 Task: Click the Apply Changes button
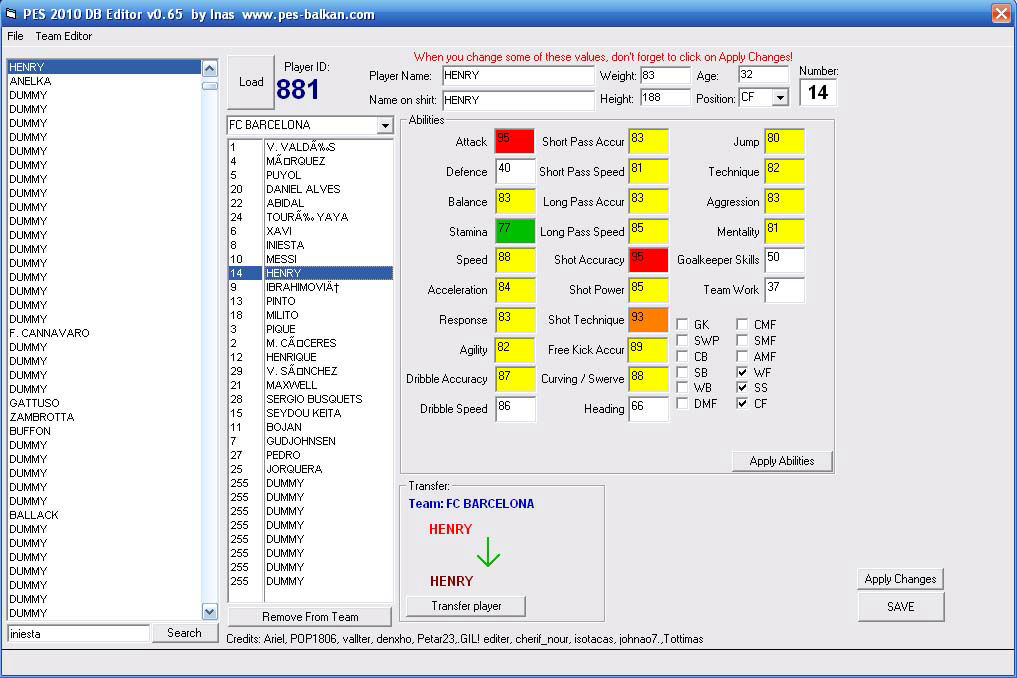(x=900, y=579)
